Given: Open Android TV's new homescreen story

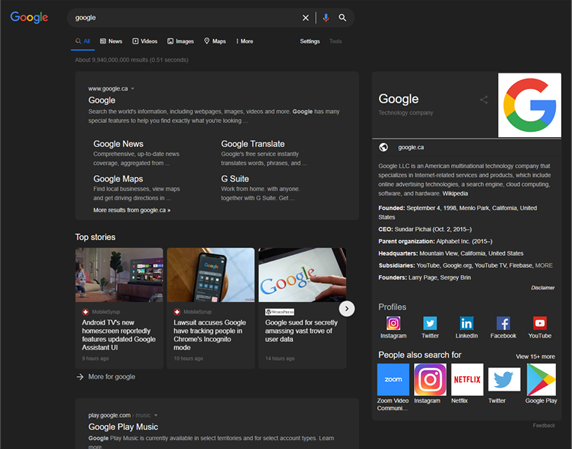Looking at the screenshot, I should click(119, 335).
